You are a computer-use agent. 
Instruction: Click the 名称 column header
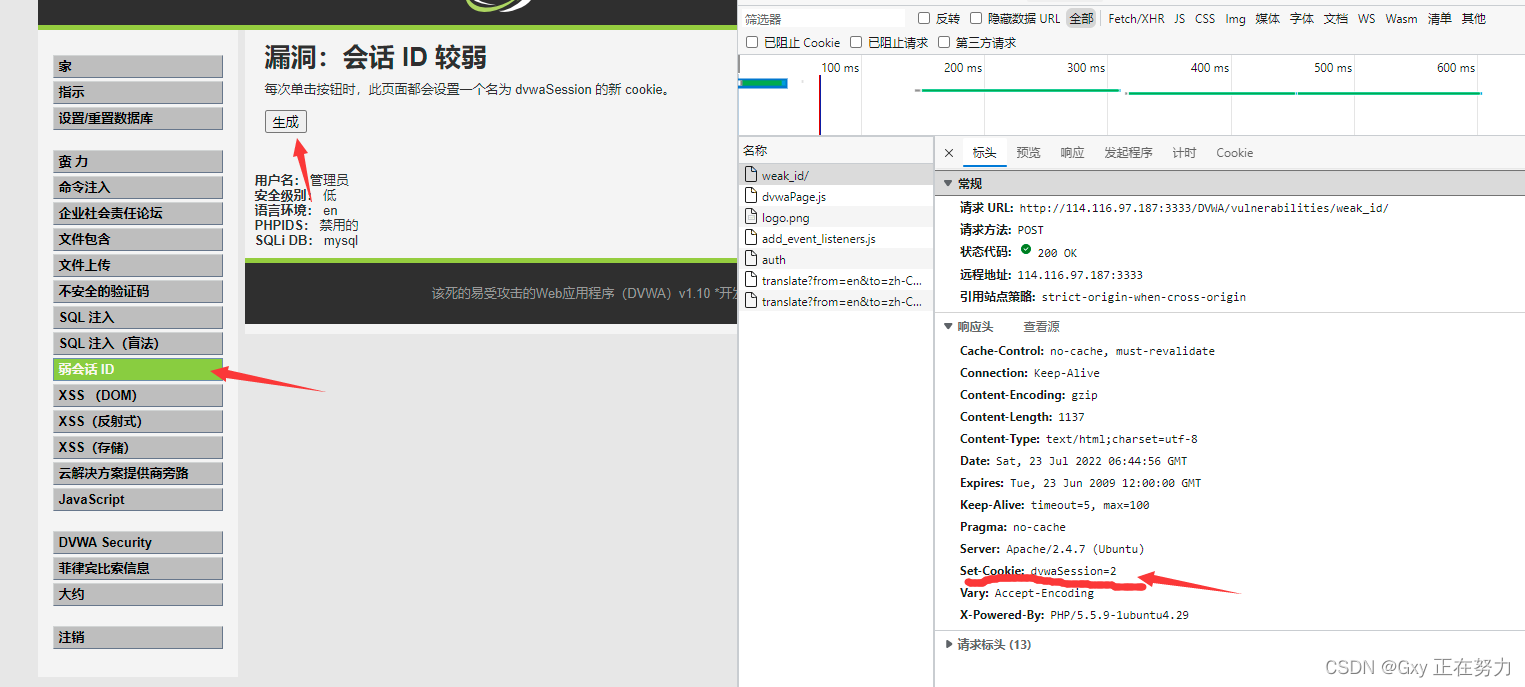pyautogui.click(x=836, y=150)
